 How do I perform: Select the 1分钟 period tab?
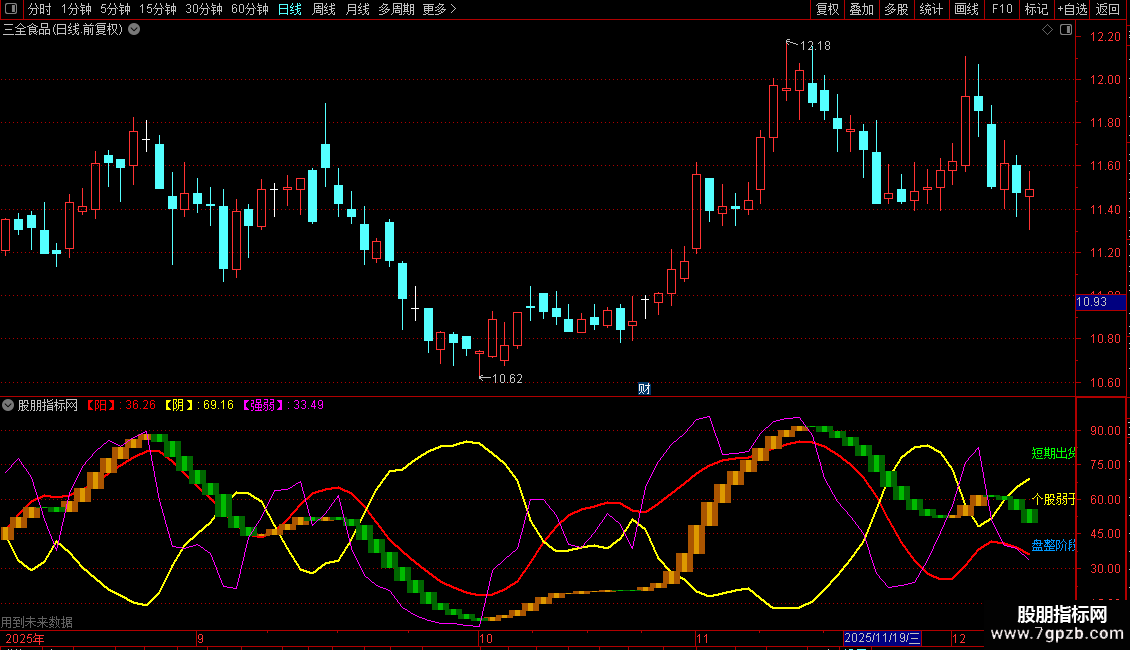point(76,9)
